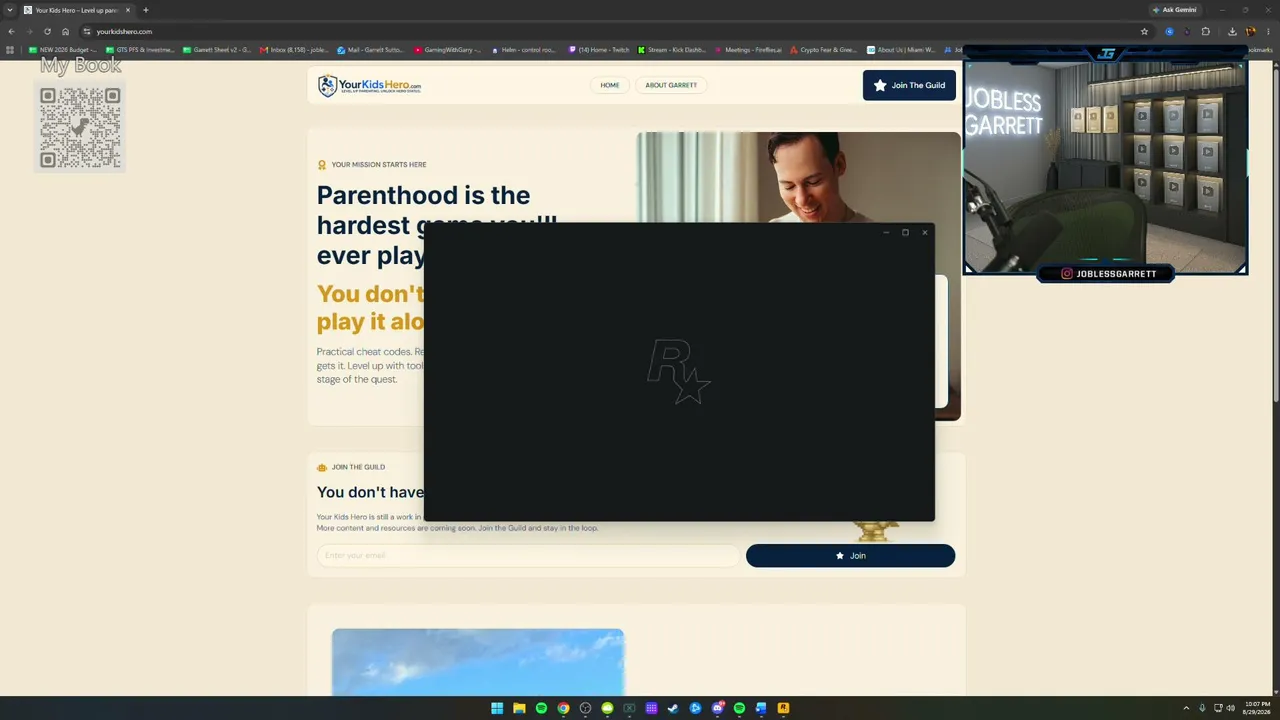
Task: Click the "YOUR MISSION STARTS HERE" text
Action: point(379,165)
